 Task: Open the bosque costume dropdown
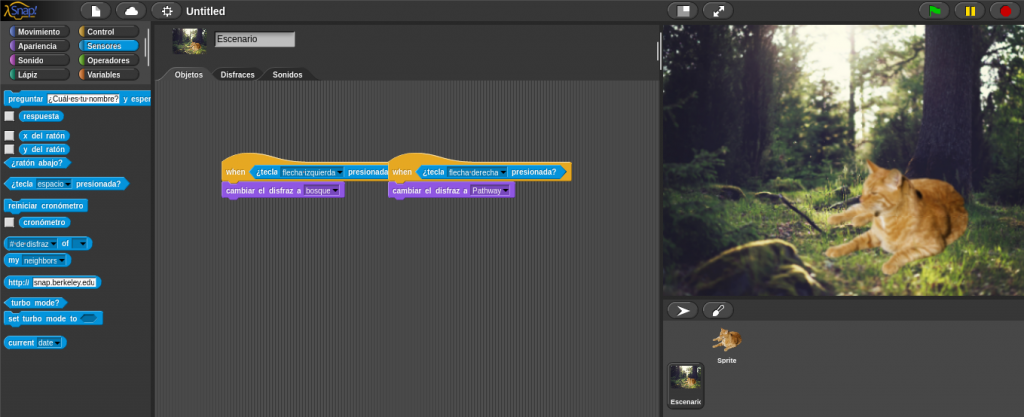pos(337,191)
